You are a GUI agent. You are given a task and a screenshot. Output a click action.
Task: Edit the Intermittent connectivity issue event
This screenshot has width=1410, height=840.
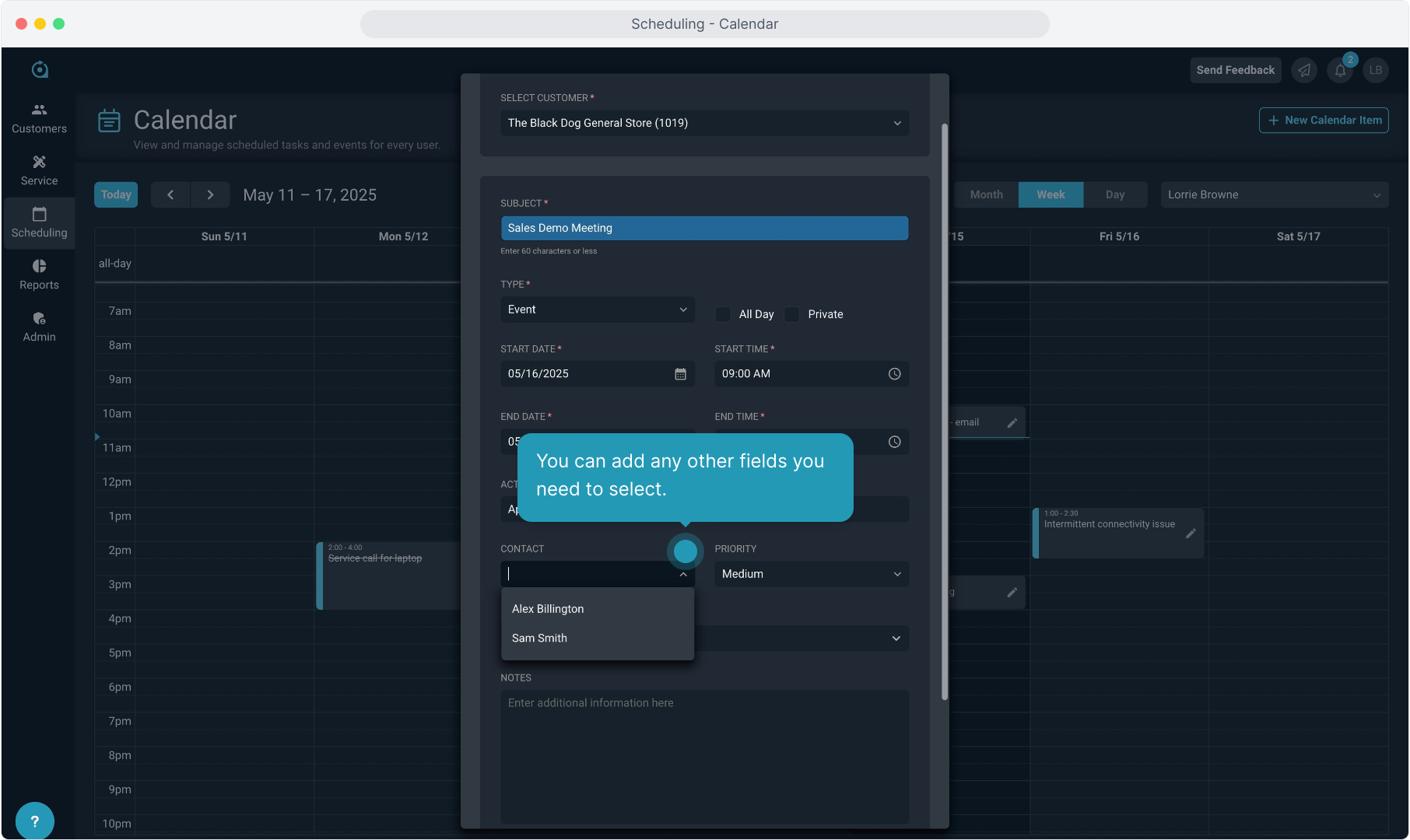[1190, 534]
